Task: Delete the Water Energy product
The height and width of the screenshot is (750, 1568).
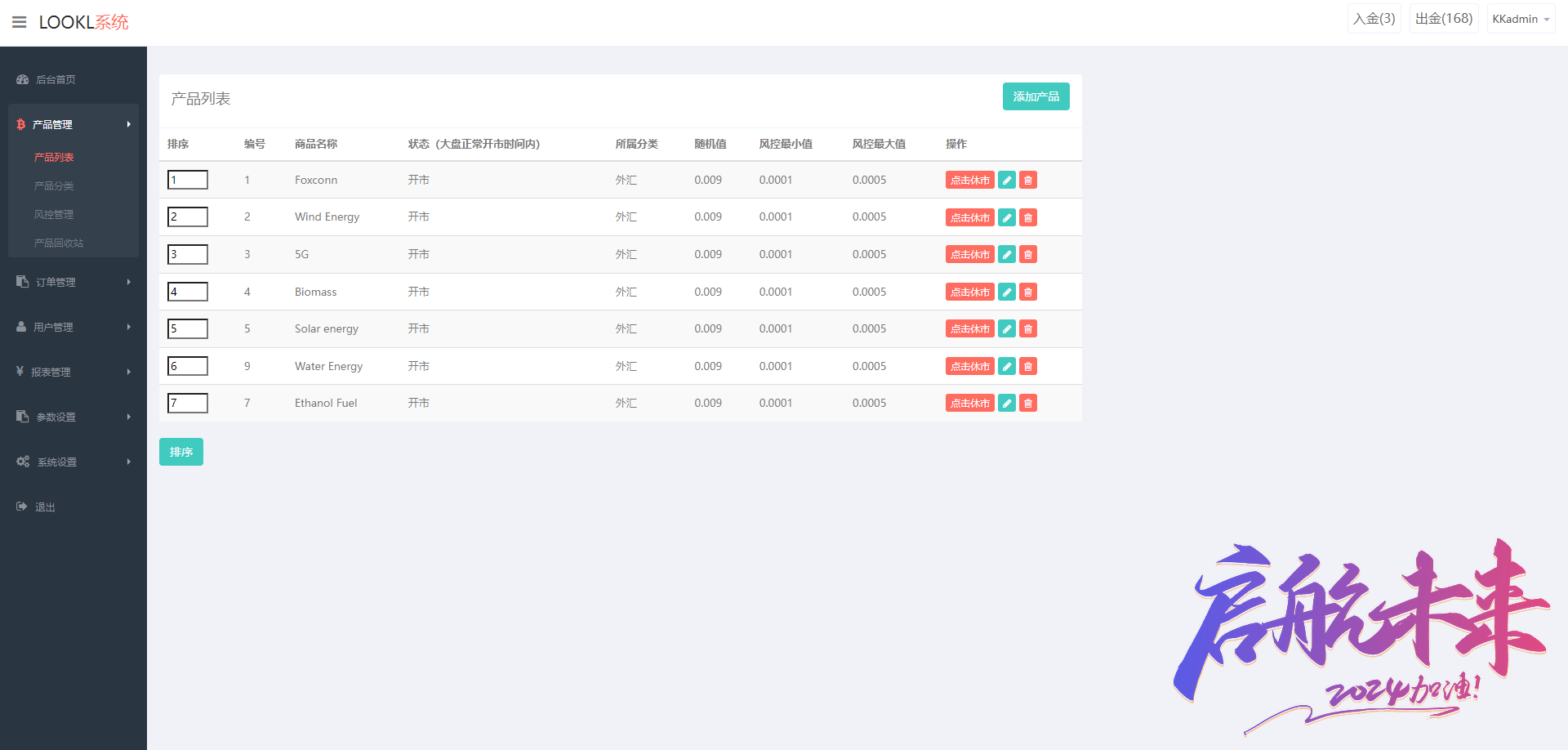Action: tap(1028, 366)
